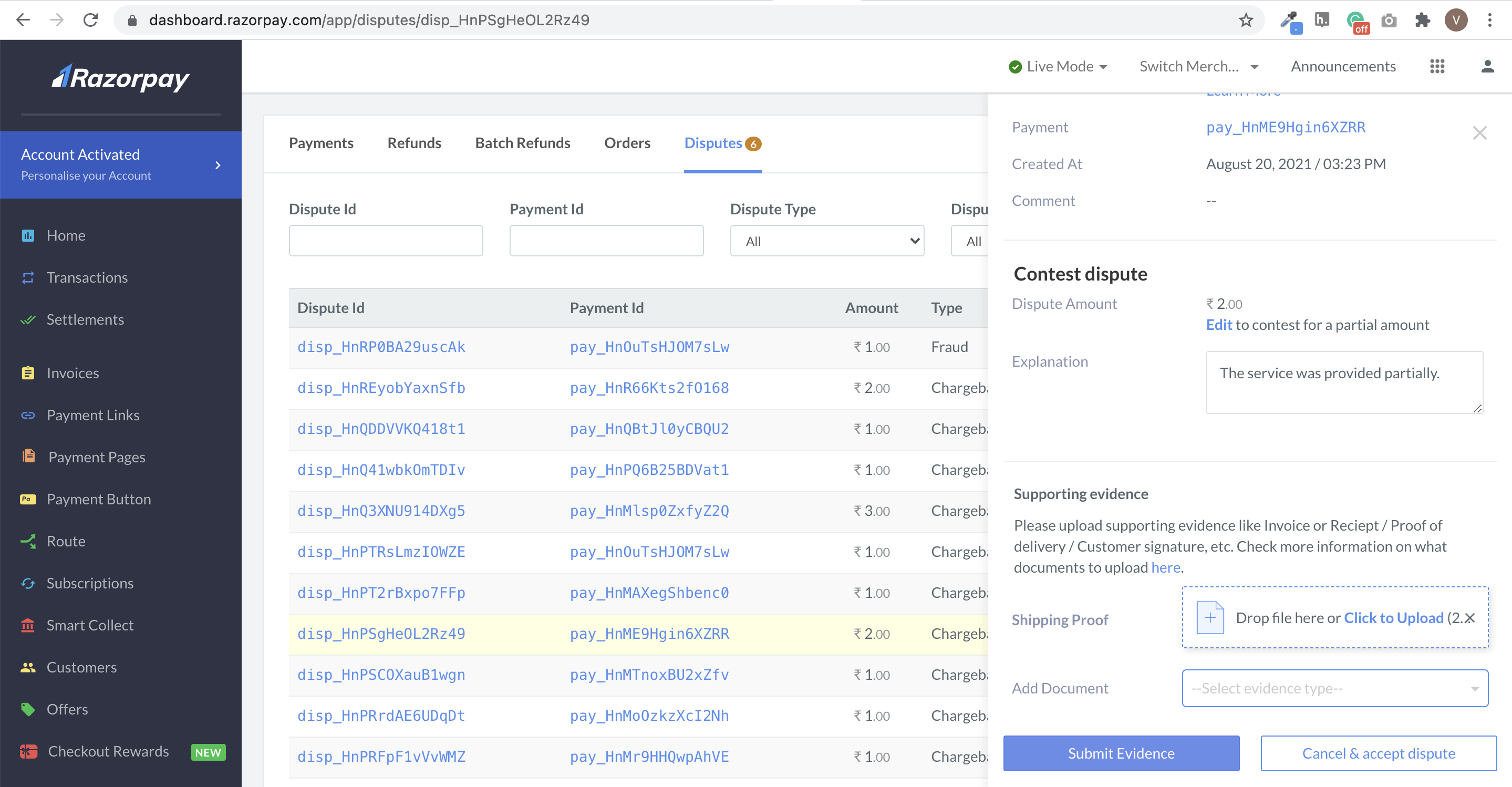1512x787 pixels.
Task: Switch to the Batch Refunds tab
Action: [522, 143]
